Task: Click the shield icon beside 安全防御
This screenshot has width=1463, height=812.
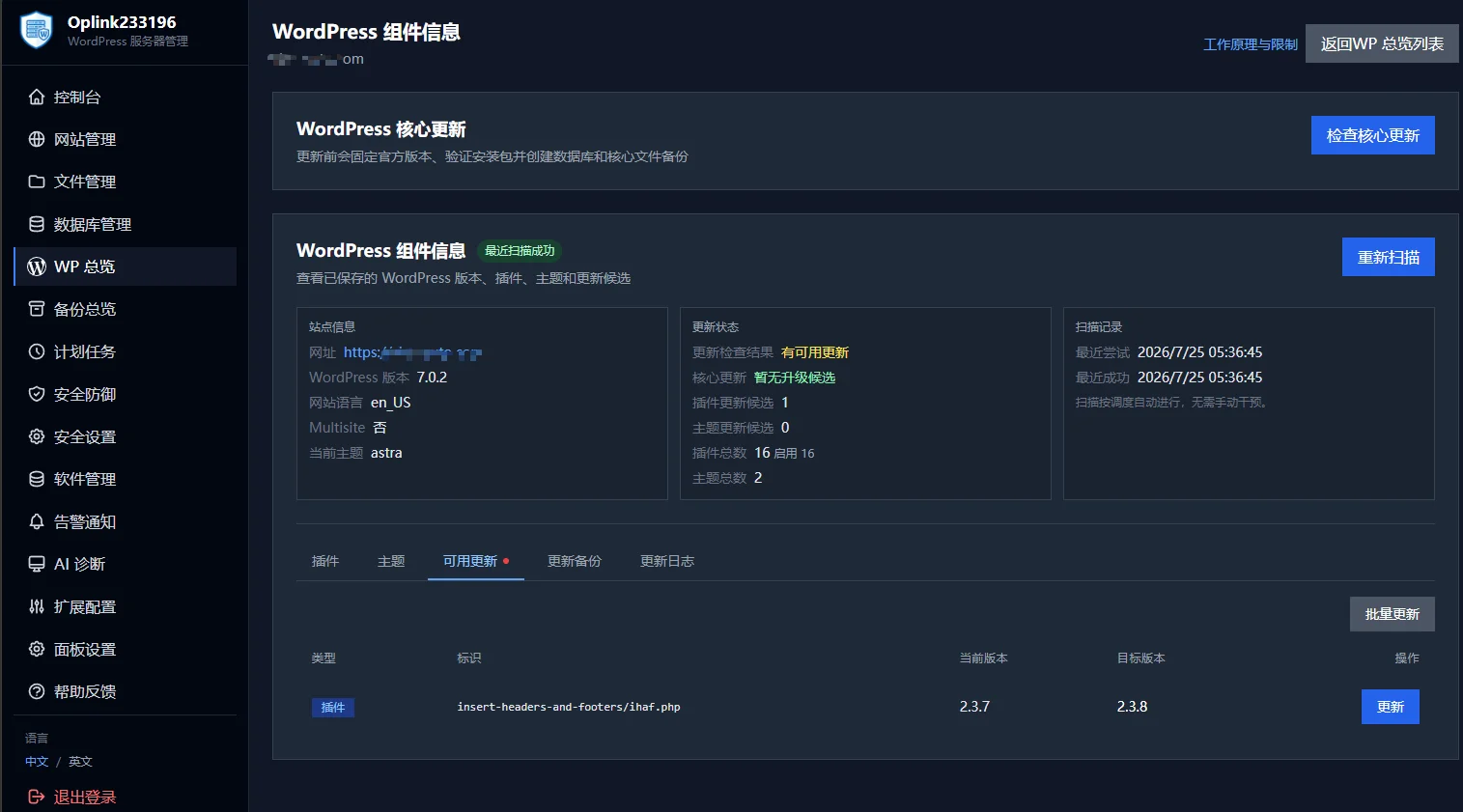Action: pyautogui.click(x=37, y=394)
